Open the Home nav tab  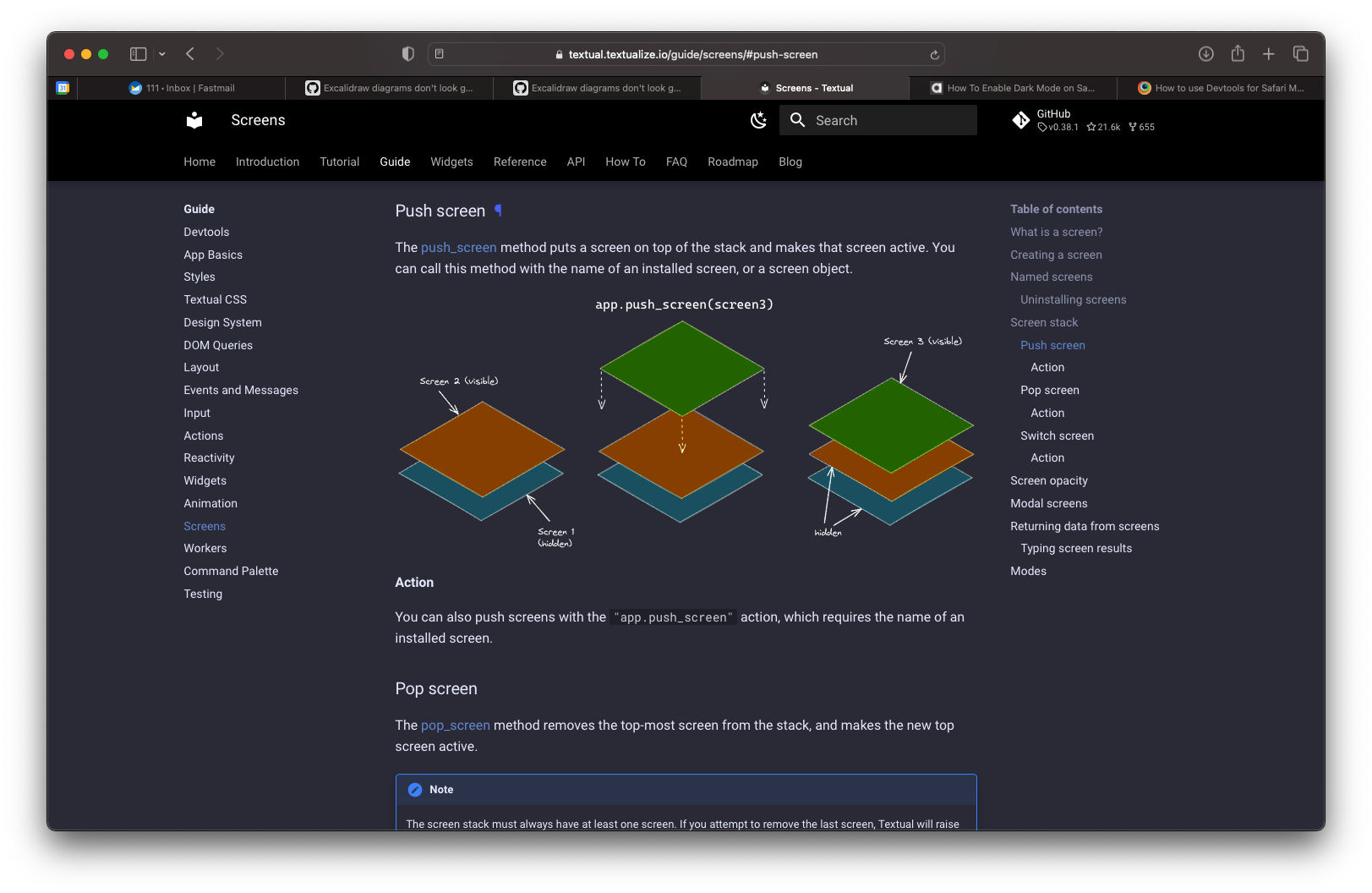point(200,162)
